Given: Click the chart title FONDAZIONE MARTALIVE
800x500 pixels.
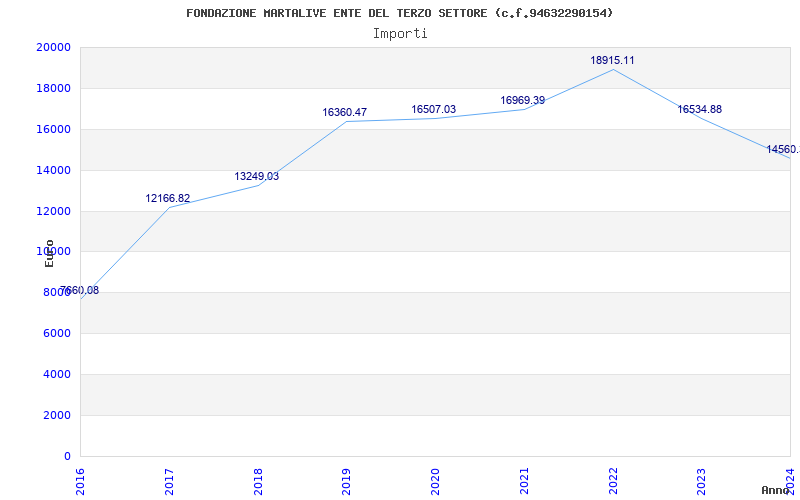Looking at the screenshot, I should click(400, 13).
